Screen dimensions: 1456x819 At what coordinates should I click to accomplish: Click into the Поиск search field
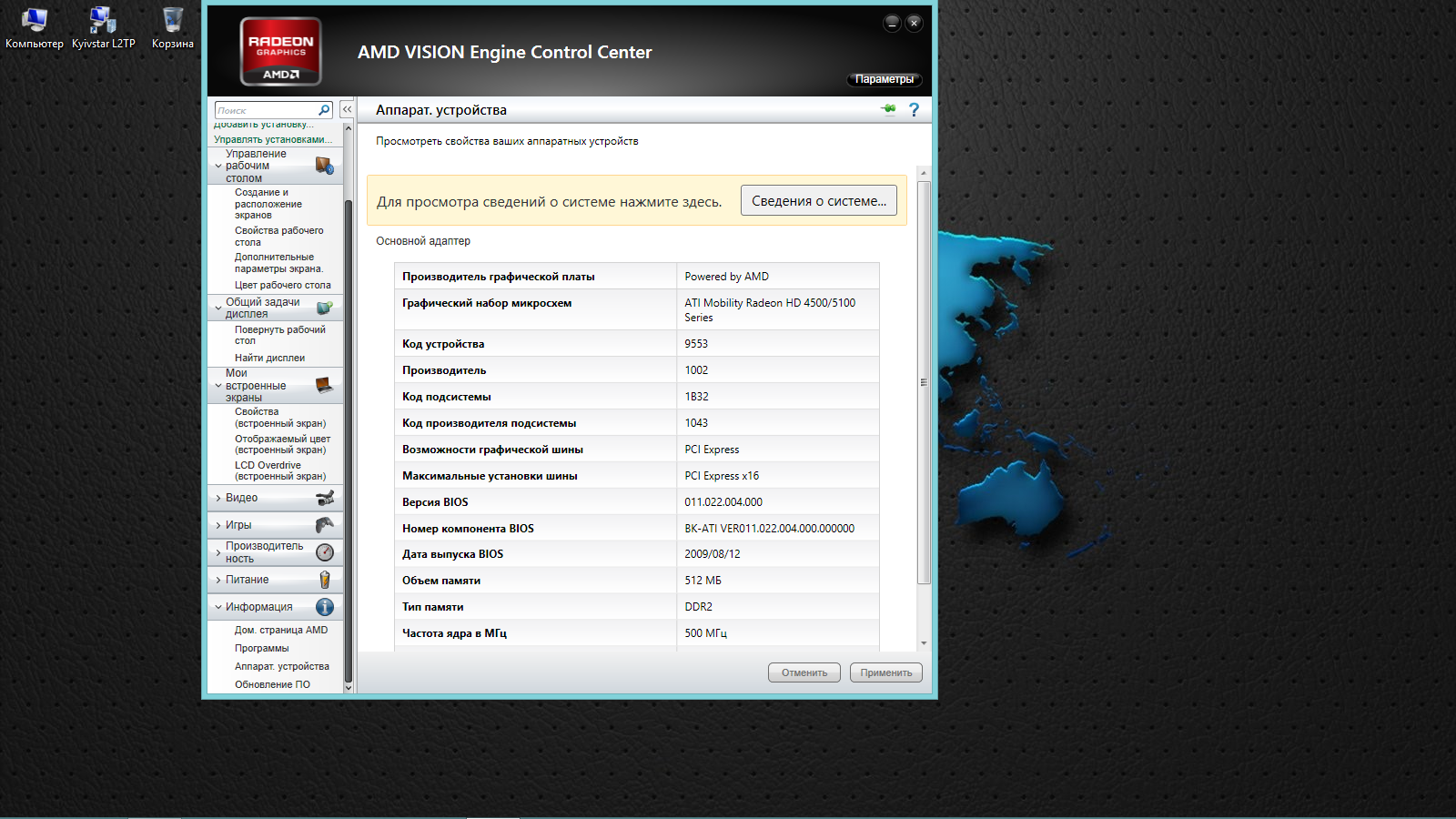click(x=265, y=110)
